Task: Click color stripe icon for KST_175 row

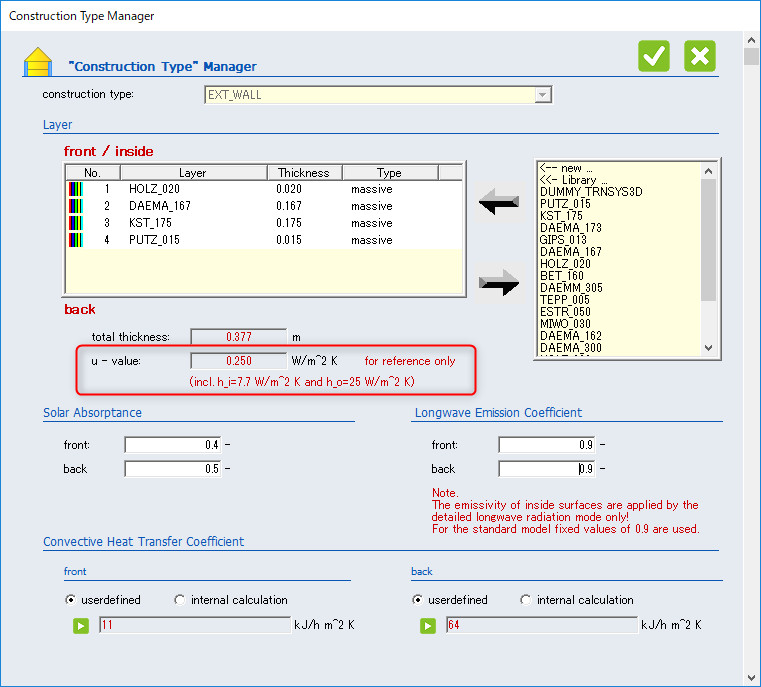Action: [76, 223]
